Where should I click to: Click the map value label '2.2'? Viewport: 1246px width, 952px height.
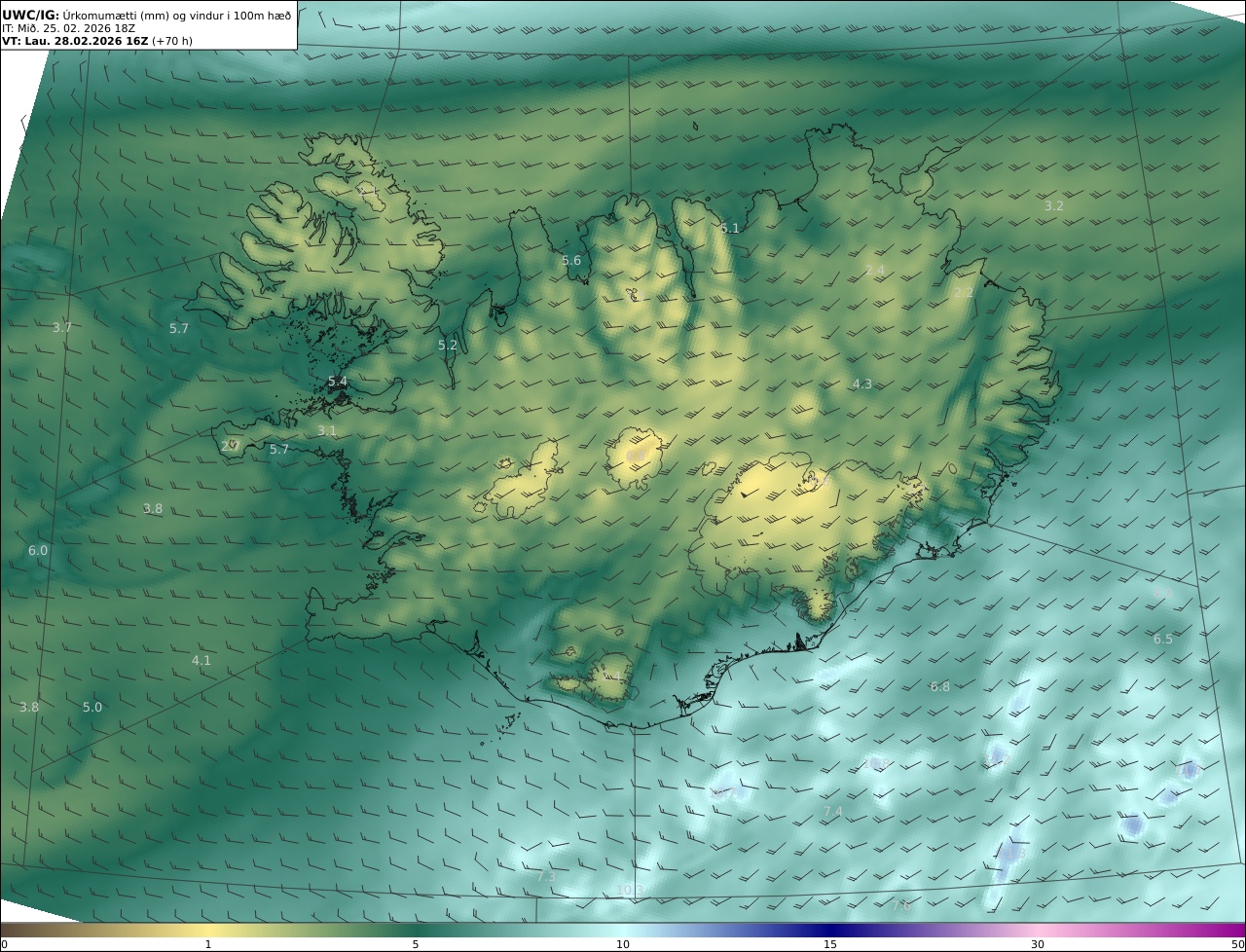[x=964, y=292]
